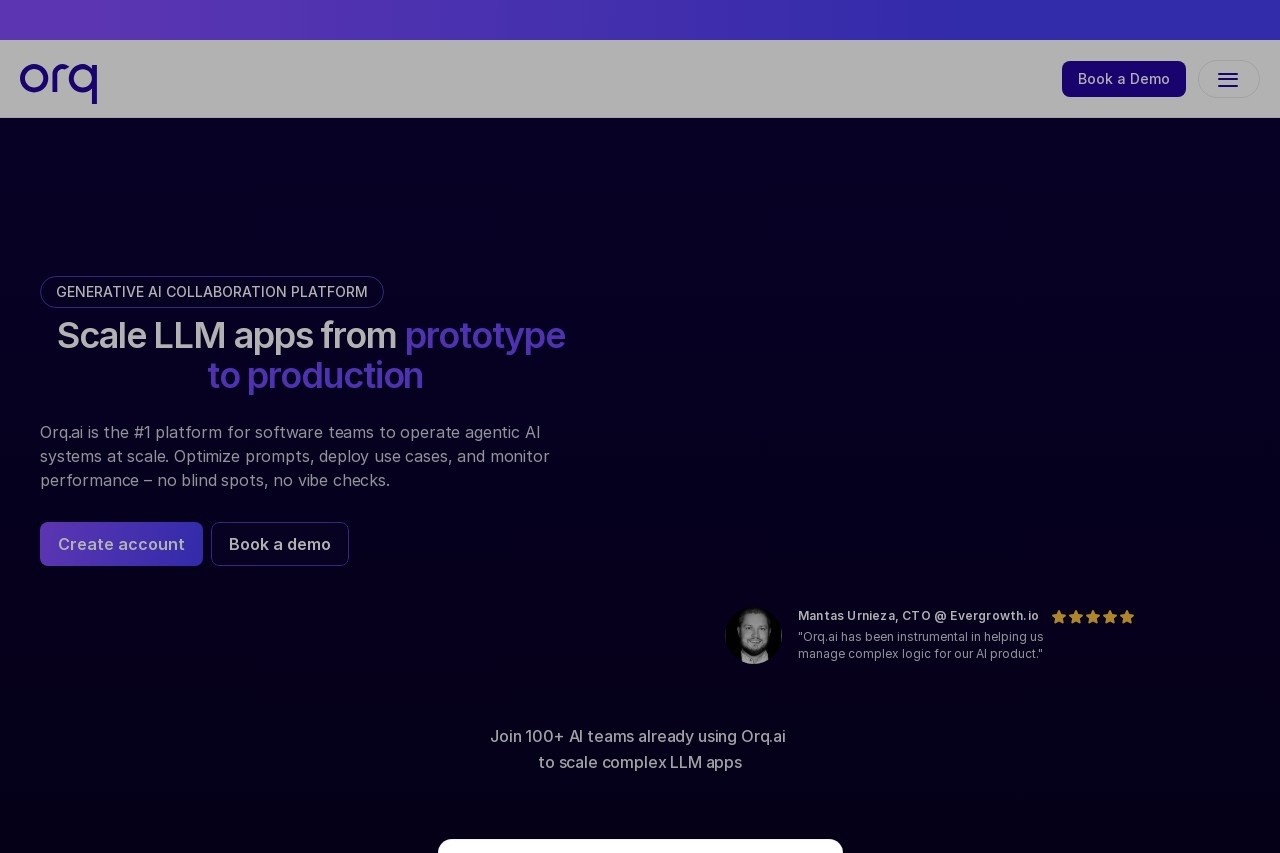
Task: Click the testimonial quote about Orq.ai
Action: pos(921,645)
